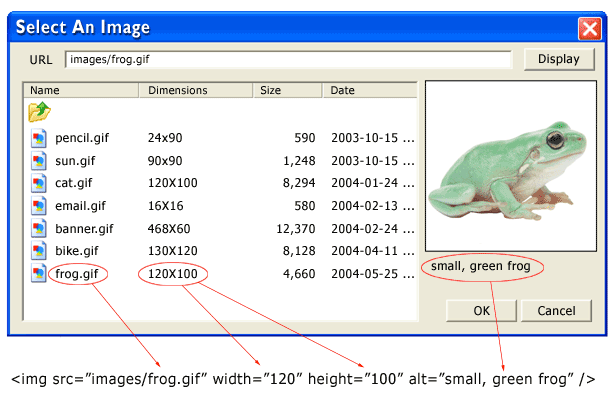Select the email.gif file name

pos(80,206)
